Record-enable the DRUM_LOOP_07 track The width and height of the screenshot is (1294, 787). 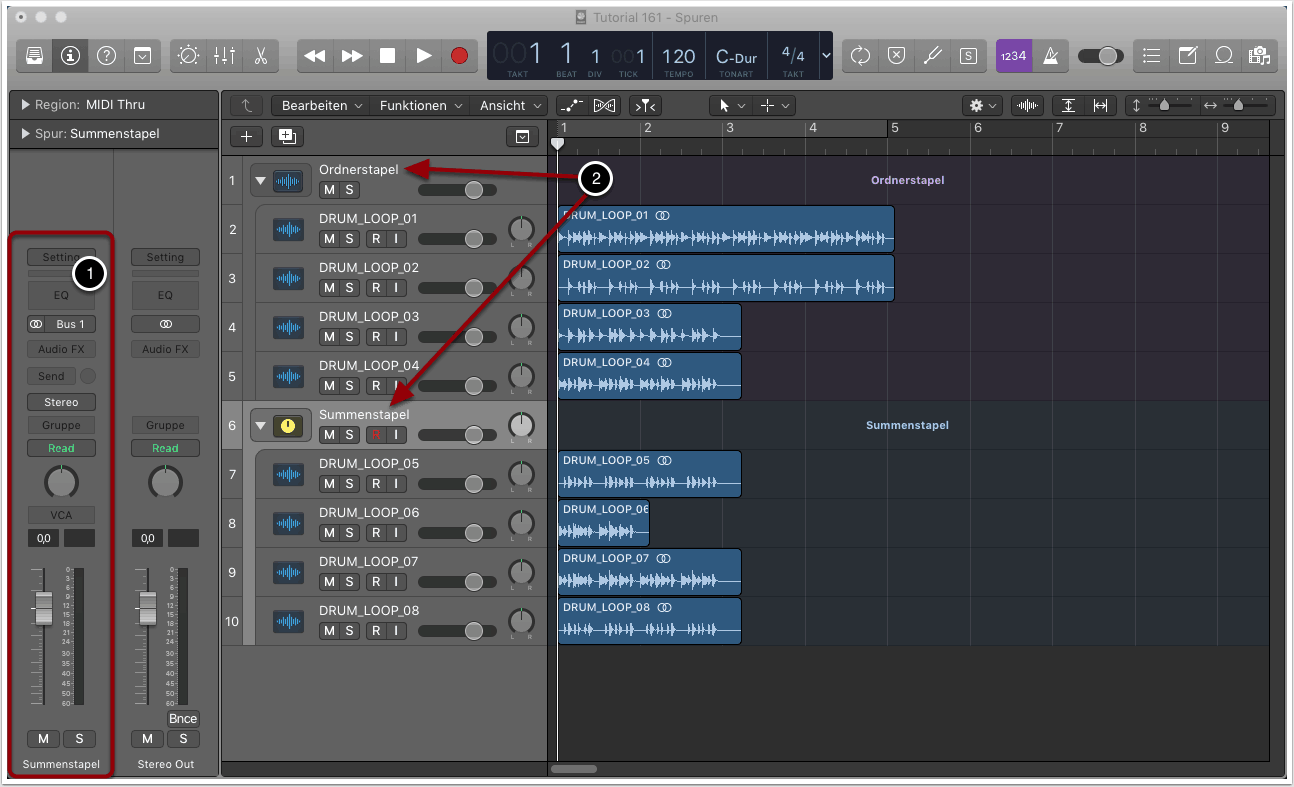coord(375,582)
